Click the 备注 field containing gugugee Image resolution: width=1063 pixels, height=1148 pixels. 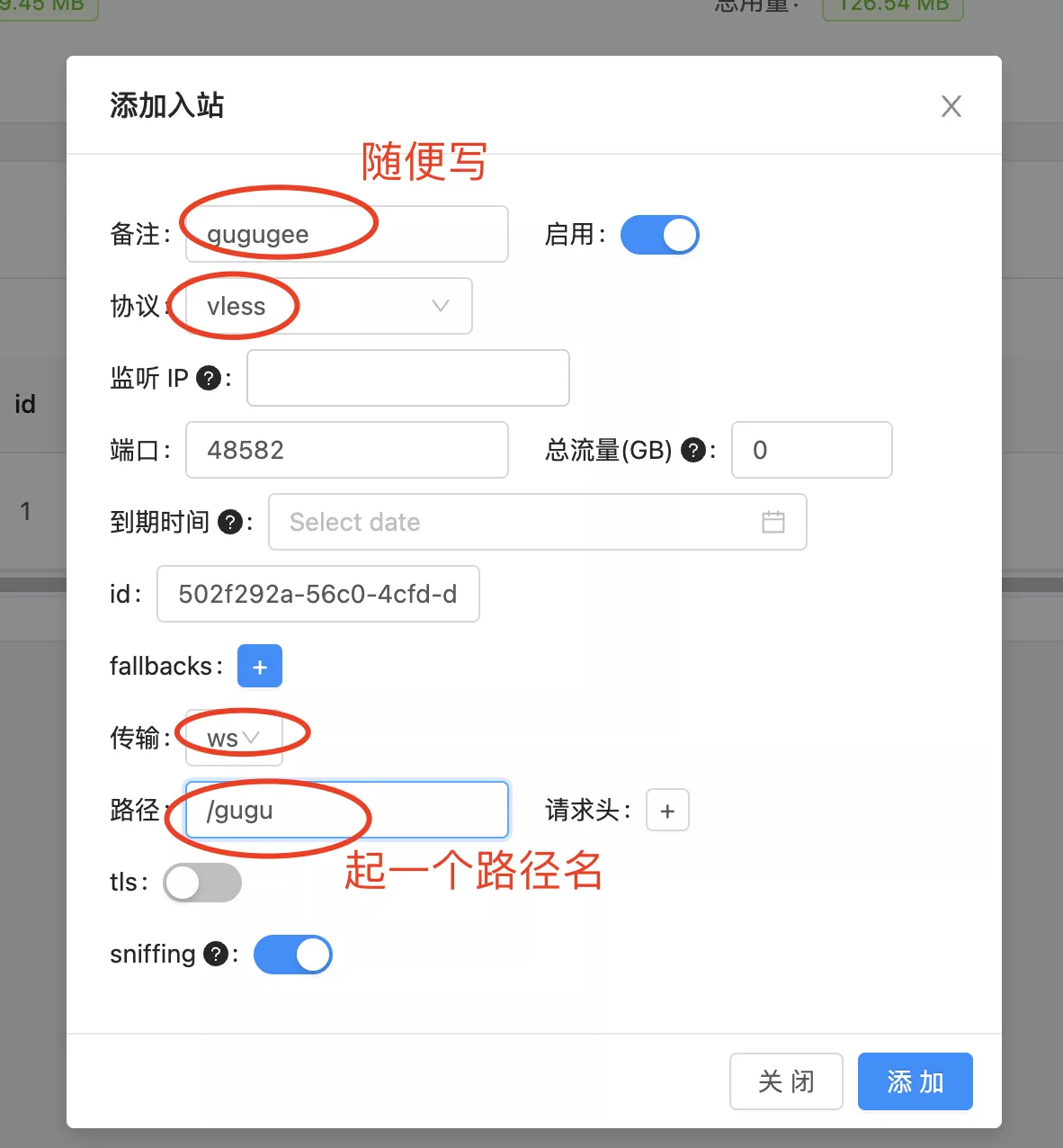coord(347,234)
